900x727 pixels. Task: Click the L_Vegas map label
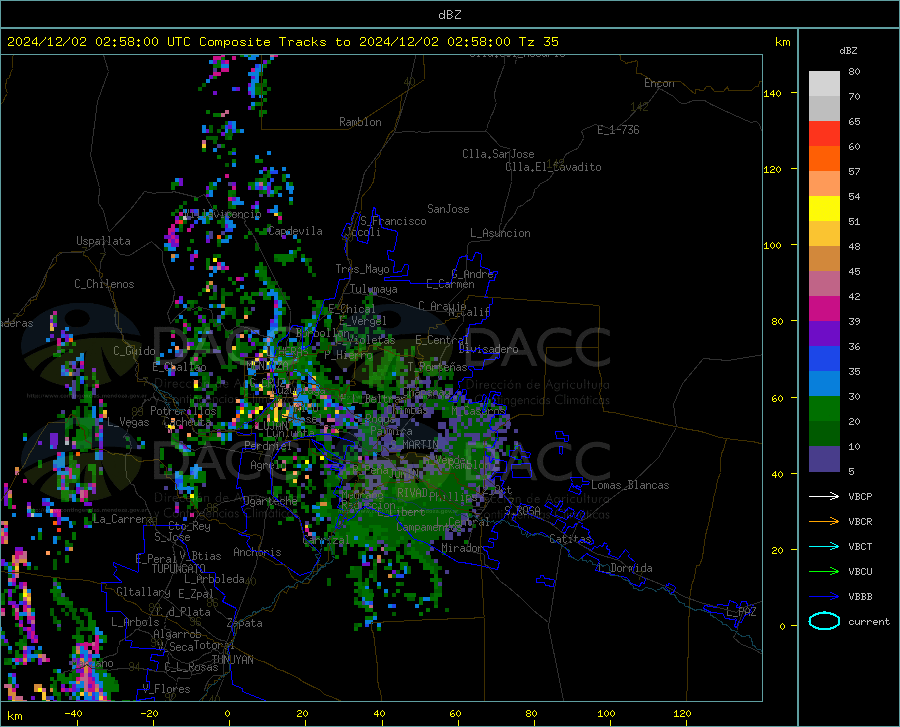[128, 422]
